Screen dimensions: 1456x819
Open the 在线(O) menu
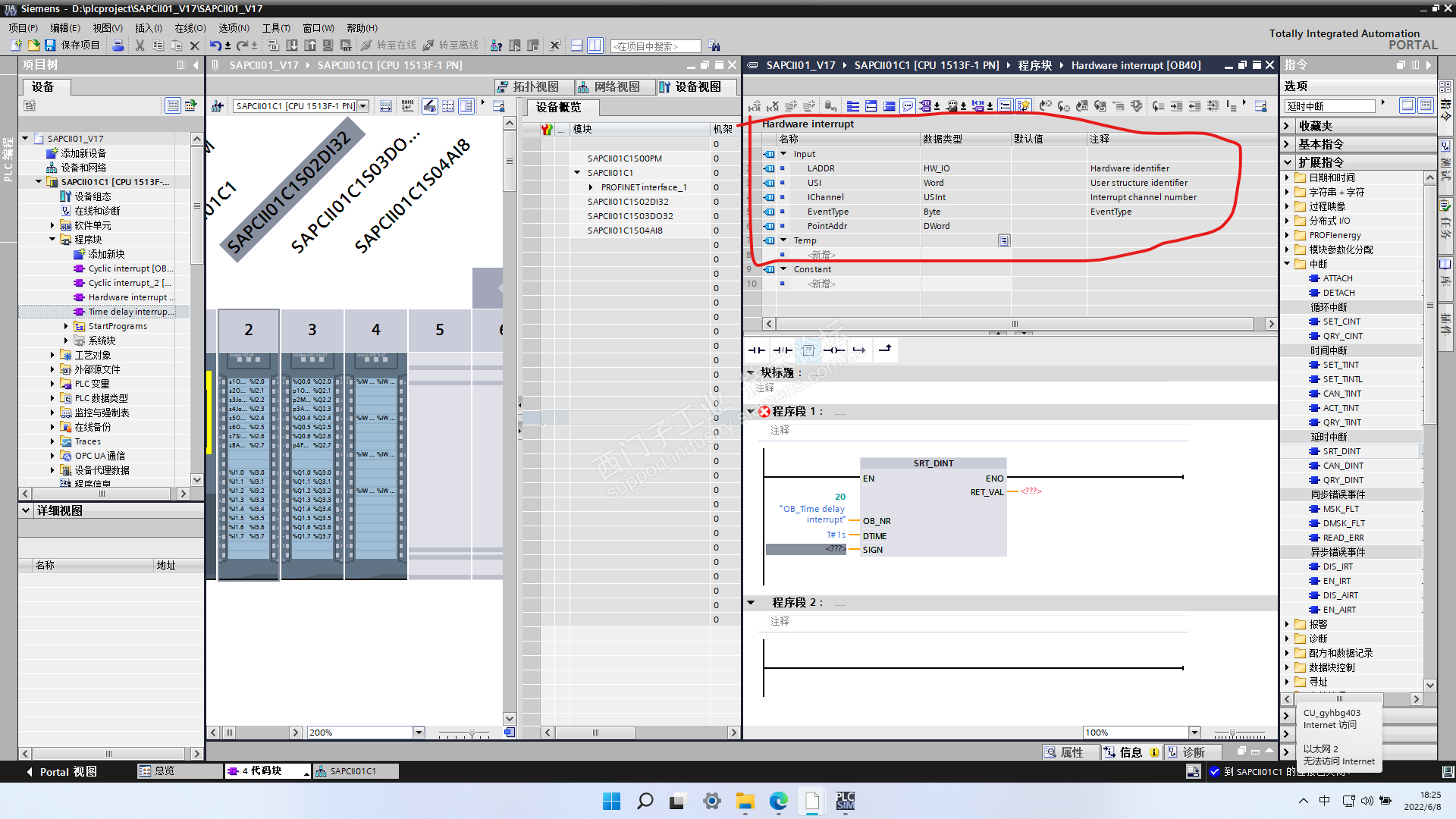[x=190, y=28]
